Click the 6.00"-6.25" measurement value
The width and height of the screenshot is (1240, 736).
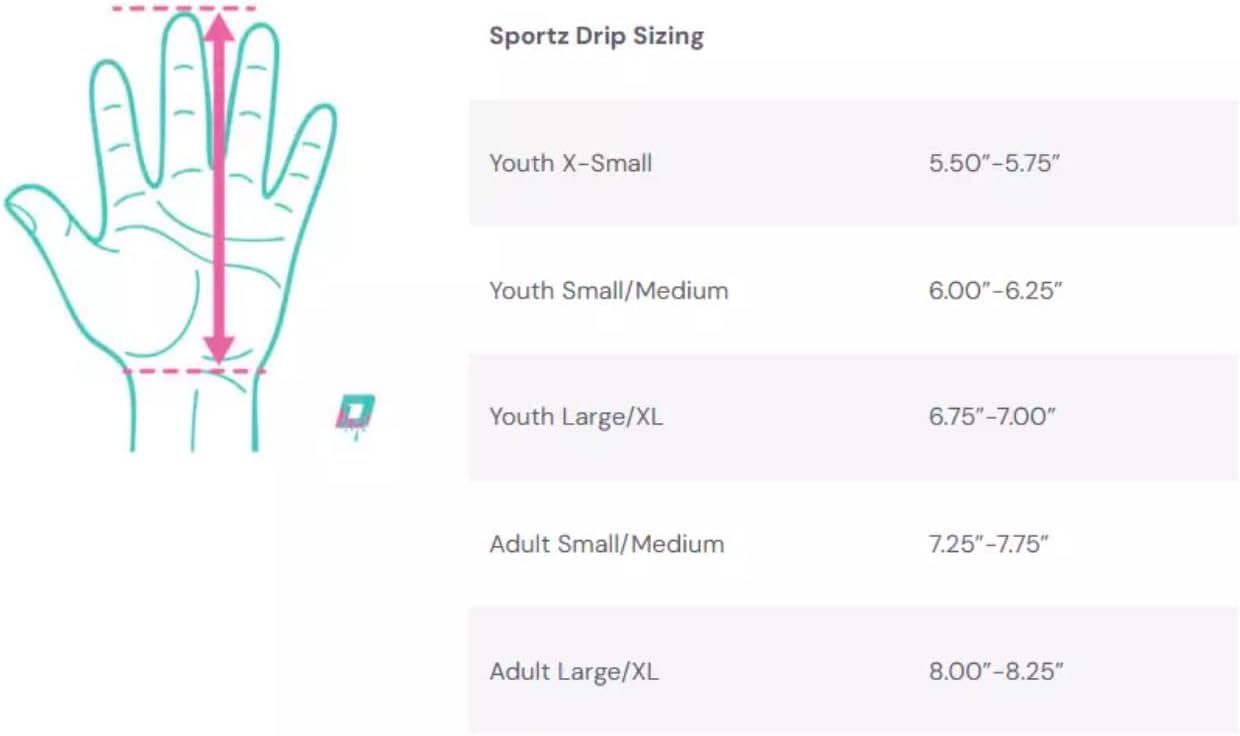995,291
